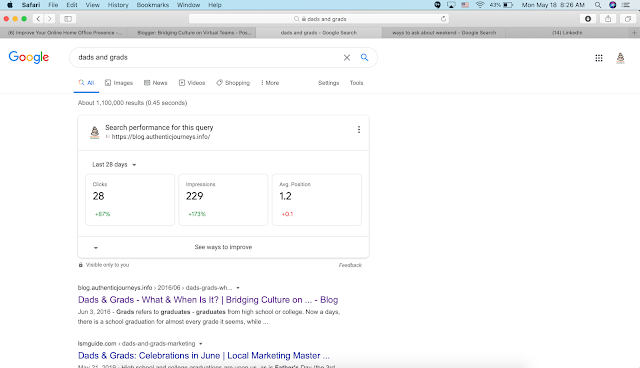
Task: Click the Safari reload page icon
Action: pyautogui.click(x=443, y=19)
